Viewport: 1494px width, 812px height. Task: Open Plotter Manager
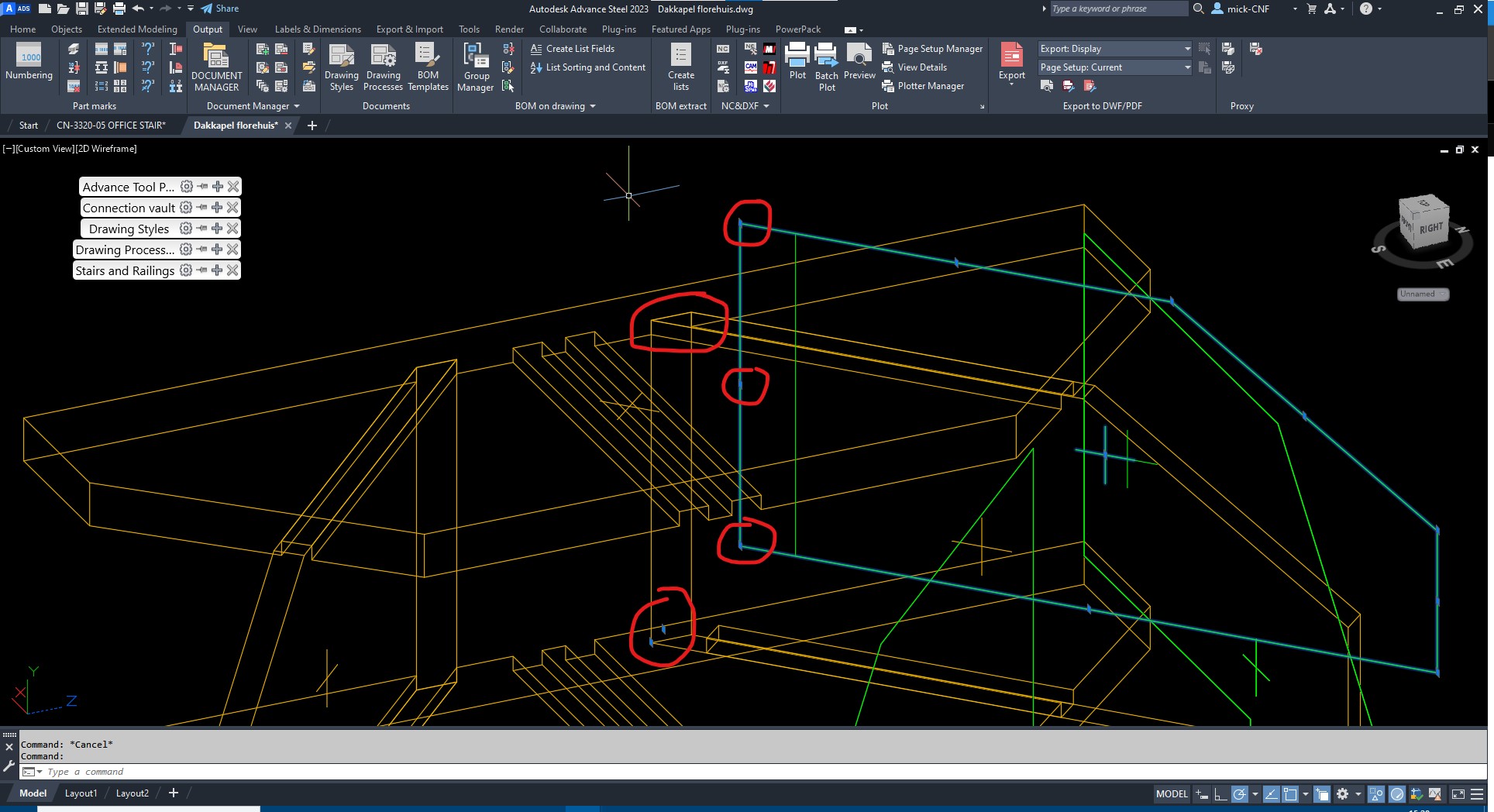(923, 86)
